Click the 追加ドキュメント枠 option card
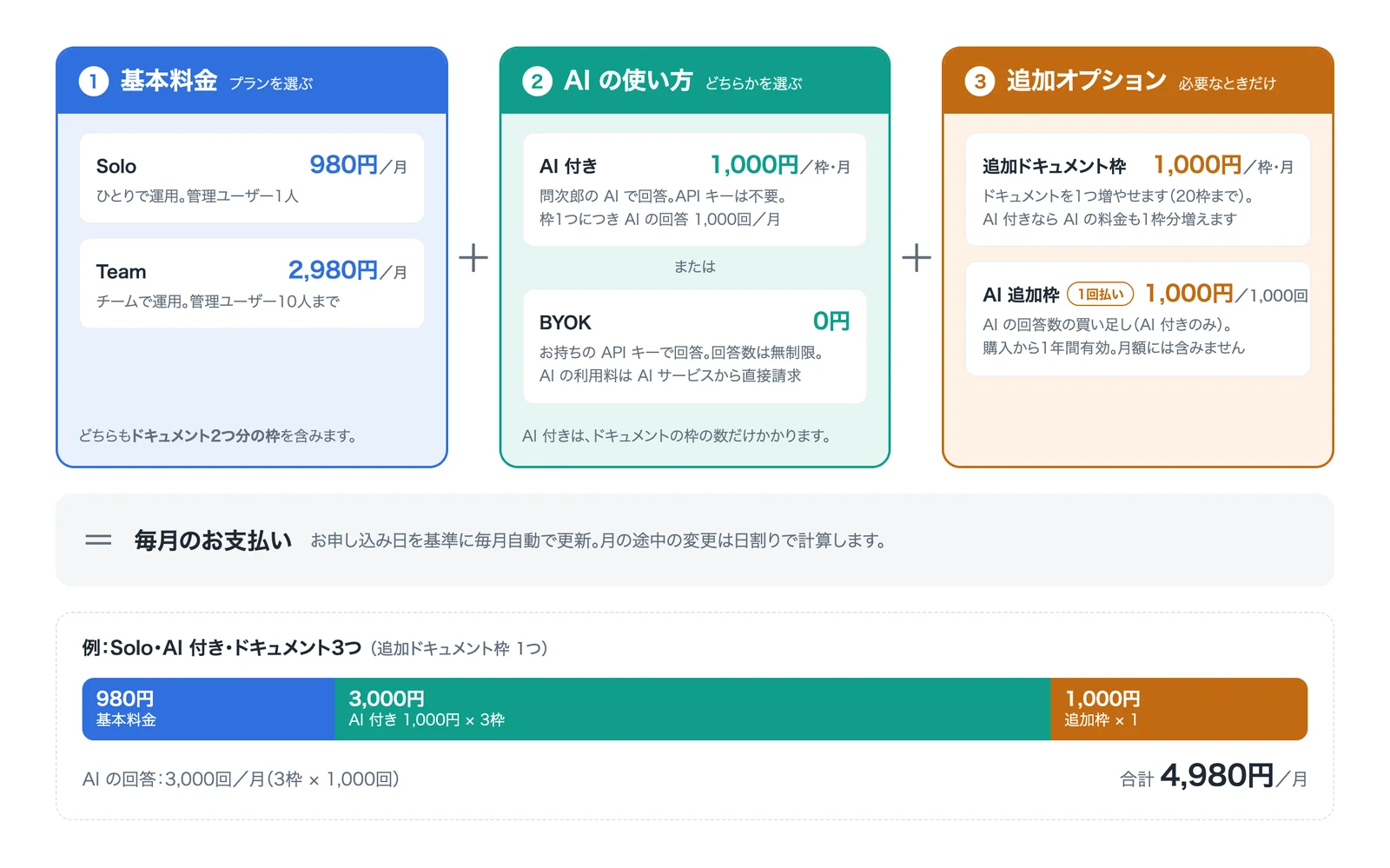This screenshot has width=1390, height=868. tap(1138, 189)
